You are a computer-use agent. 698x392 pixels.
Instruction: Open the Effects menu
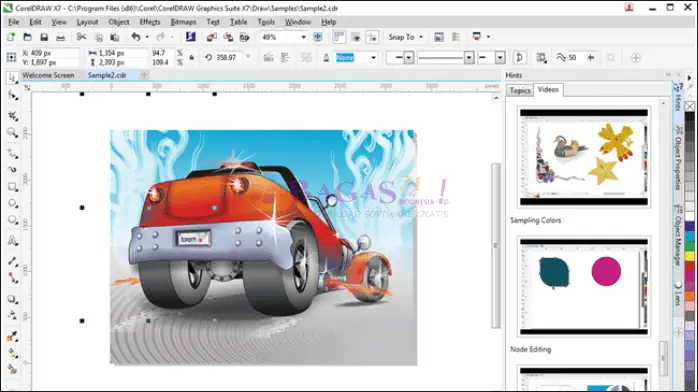[x=150, y=22]
